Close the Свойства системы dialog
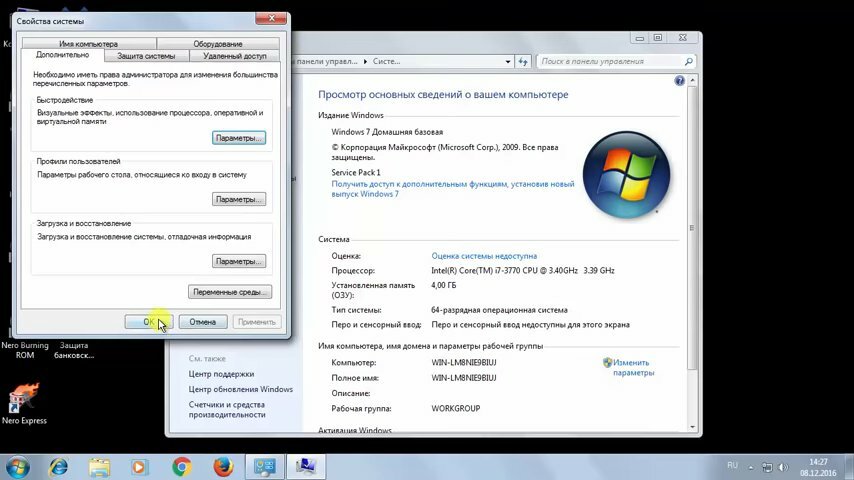The image size is (854, 480). coord(271,19)
